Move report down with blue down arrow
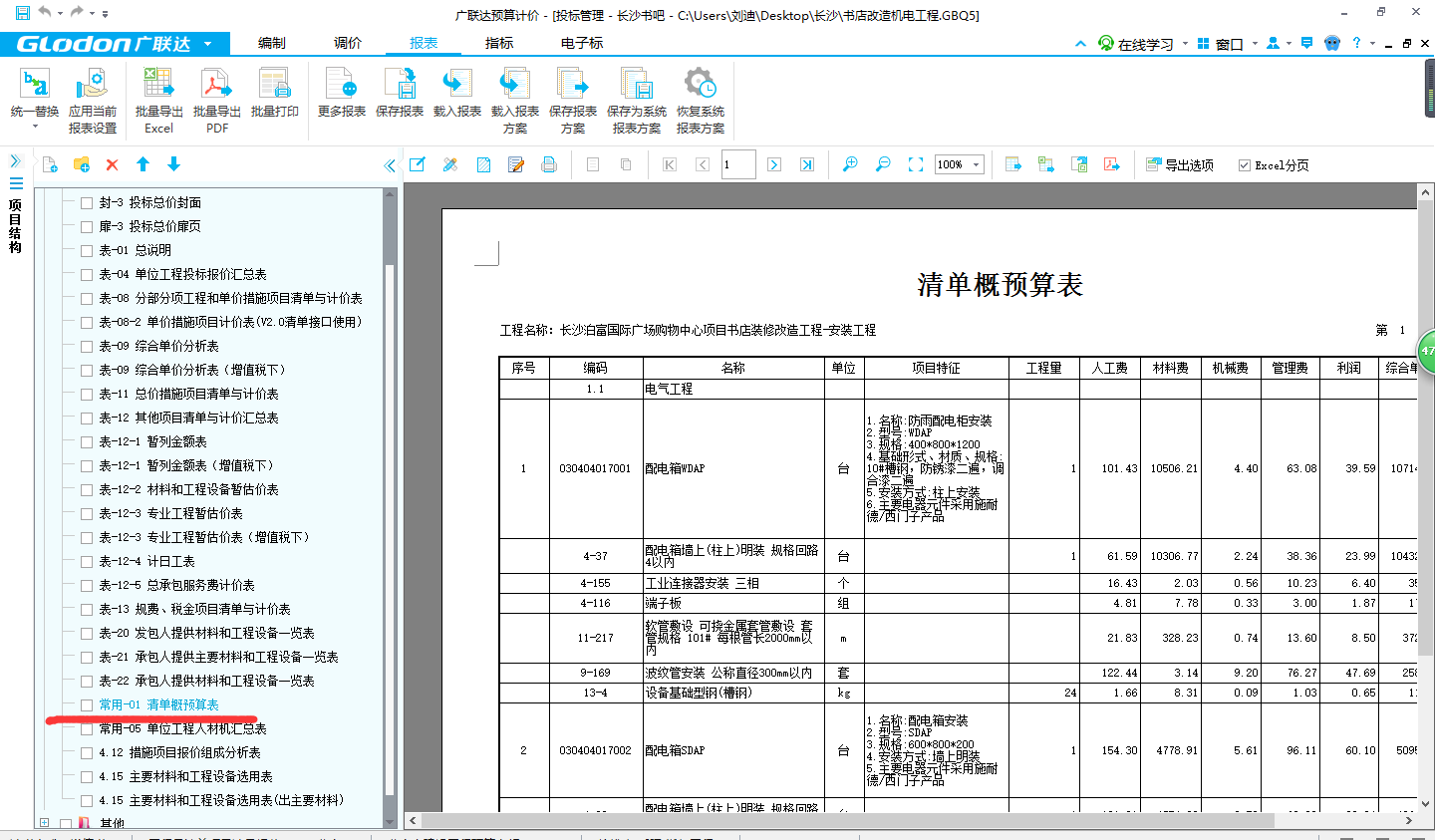1435x840 pixels. pyautogui.click(x=173, y=164)
